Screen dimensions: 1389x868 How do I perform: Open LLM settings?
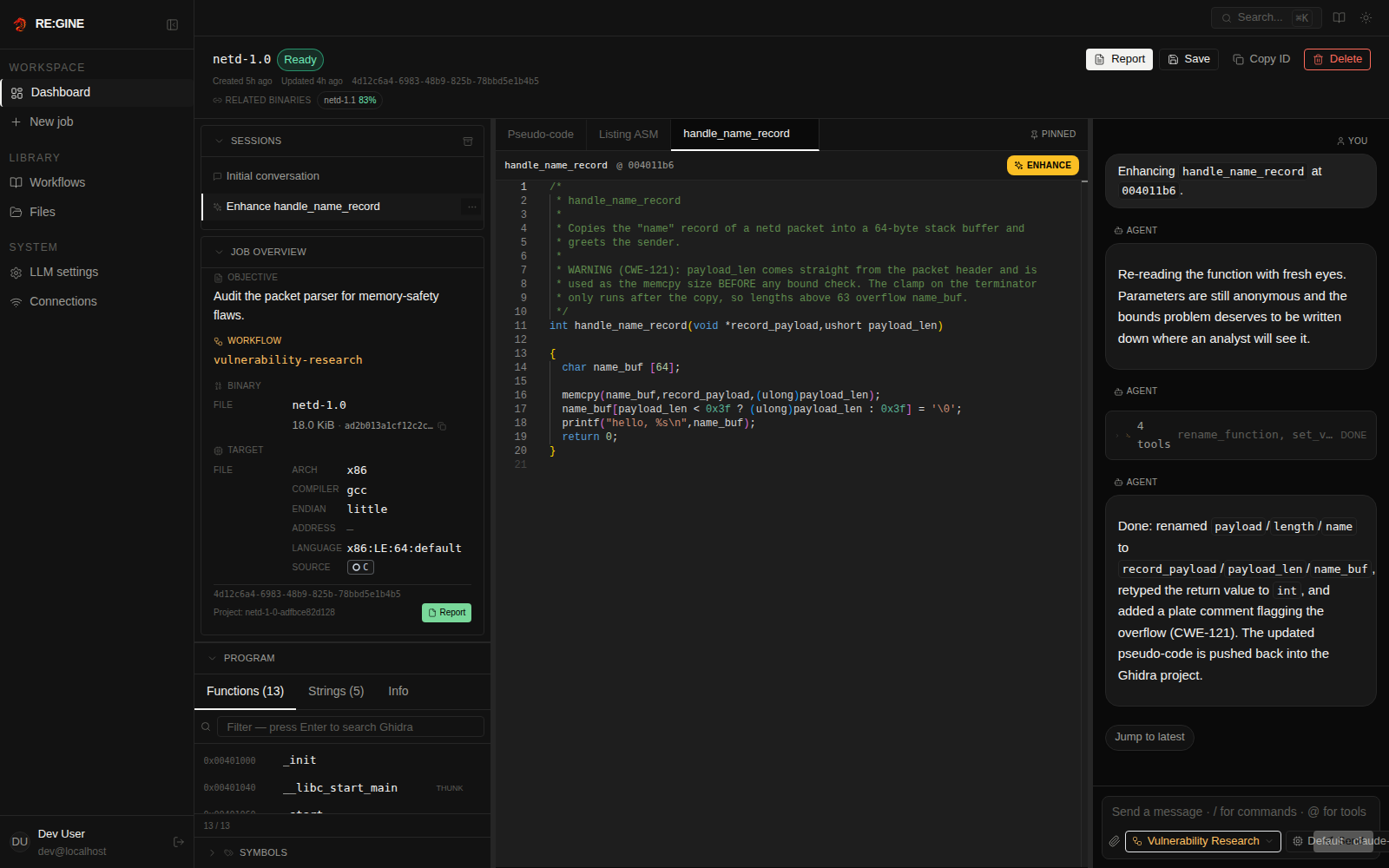pos(96,272)
